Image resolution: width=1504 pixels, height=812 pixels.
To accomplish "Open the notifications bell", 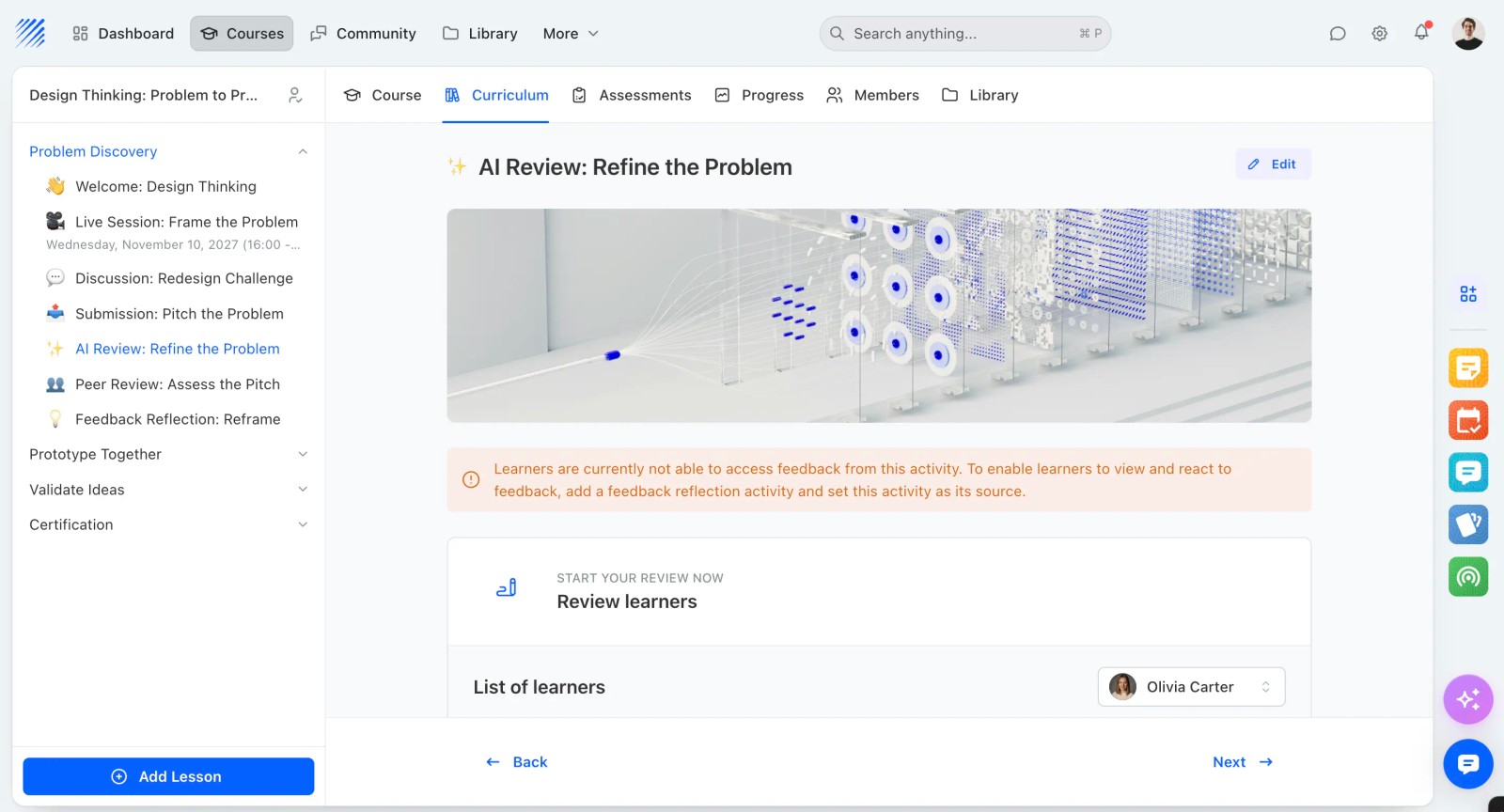I will point(1421,33).
